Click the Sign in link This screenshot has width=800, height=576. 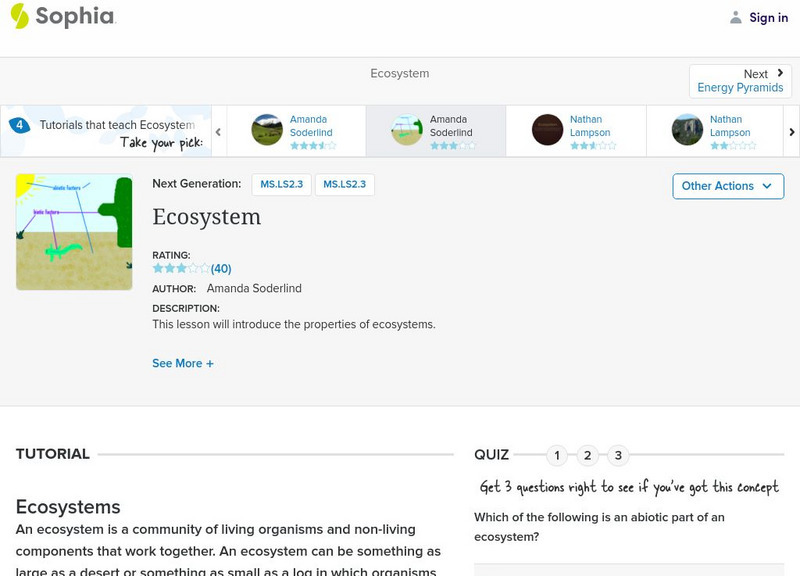[768, 17]
